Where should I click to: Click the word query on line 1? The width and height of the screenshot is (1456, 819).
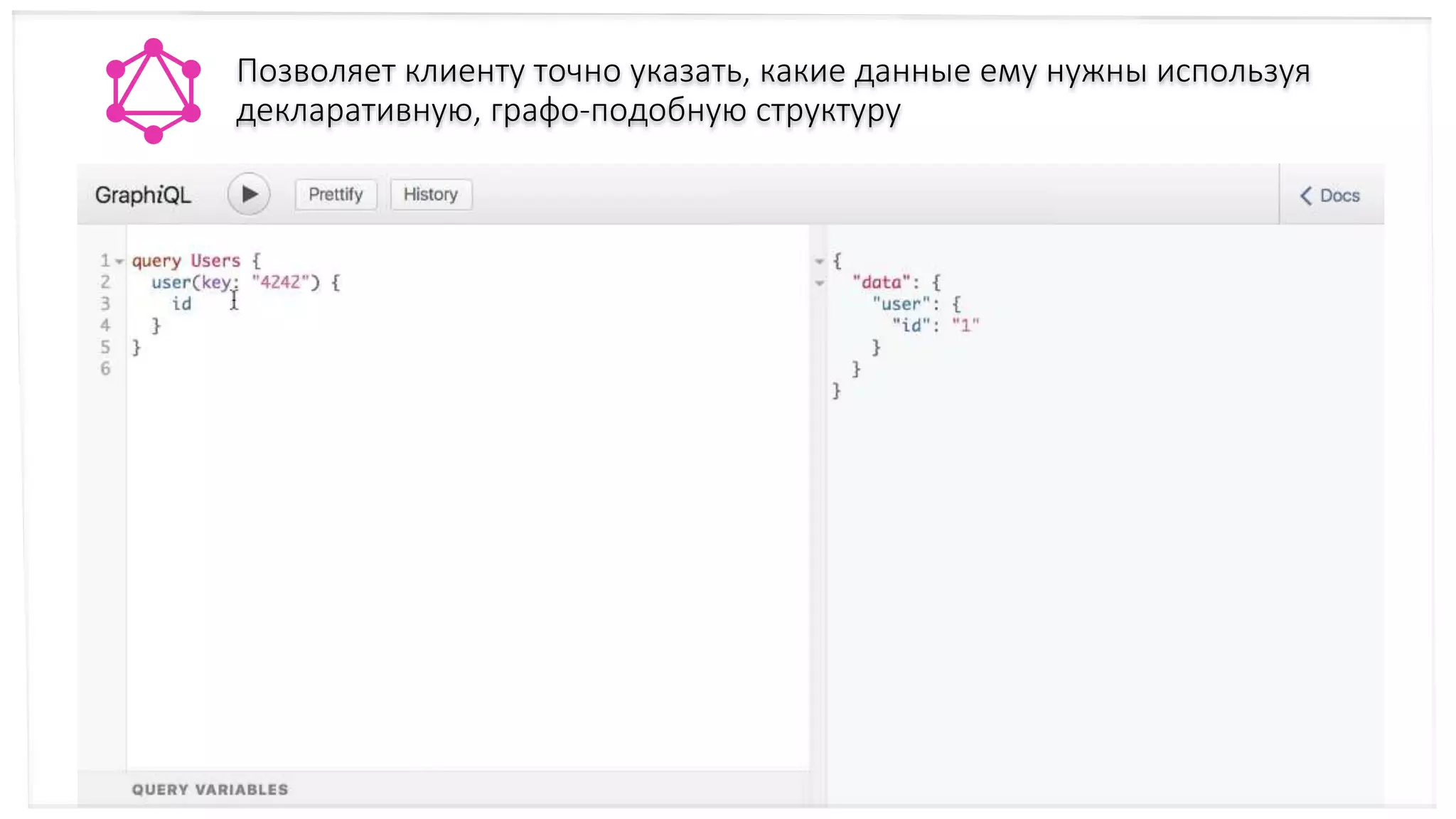[156, 261]
